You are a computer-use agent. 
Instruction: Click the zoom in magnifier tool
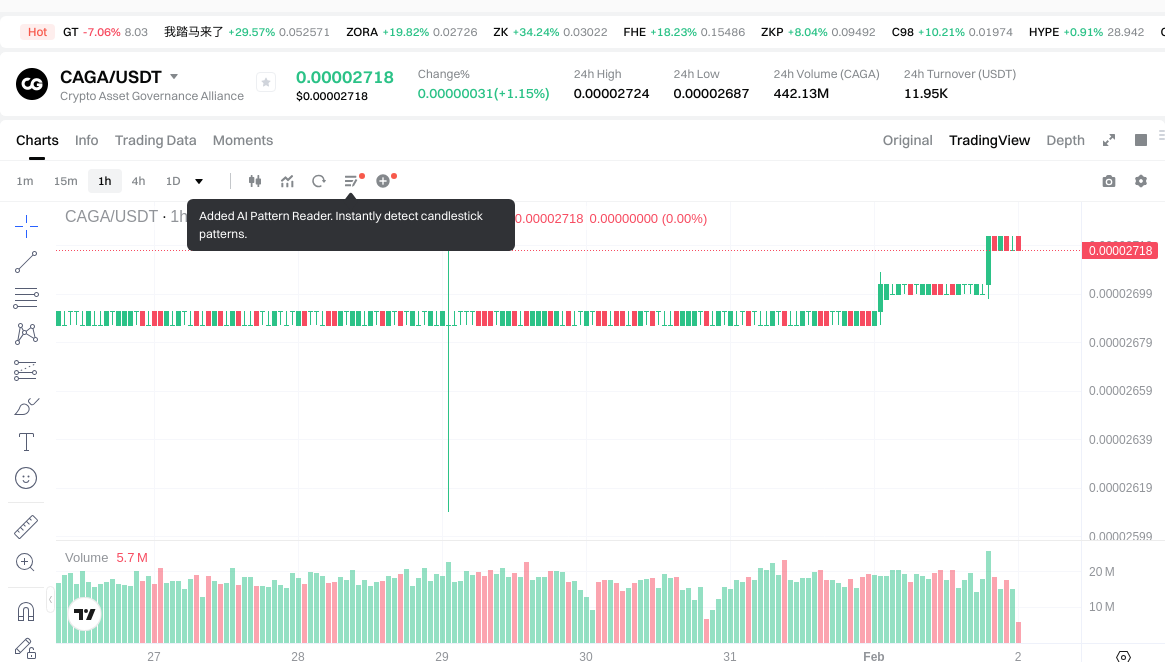click(26, 562)
